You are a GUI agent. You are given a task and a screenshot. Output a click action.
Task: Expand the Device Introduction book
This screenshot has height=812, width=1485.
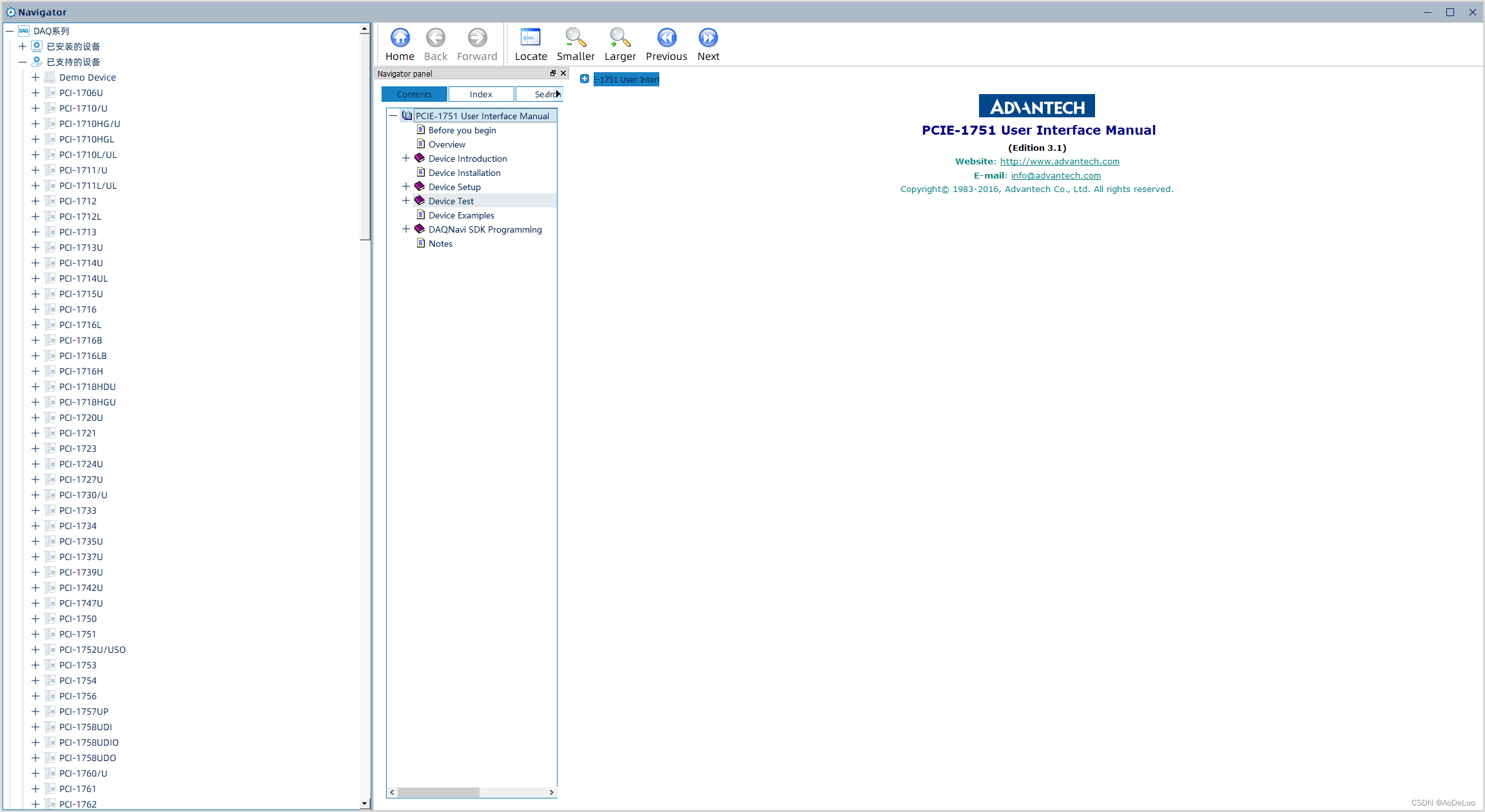tap(406, 159)
